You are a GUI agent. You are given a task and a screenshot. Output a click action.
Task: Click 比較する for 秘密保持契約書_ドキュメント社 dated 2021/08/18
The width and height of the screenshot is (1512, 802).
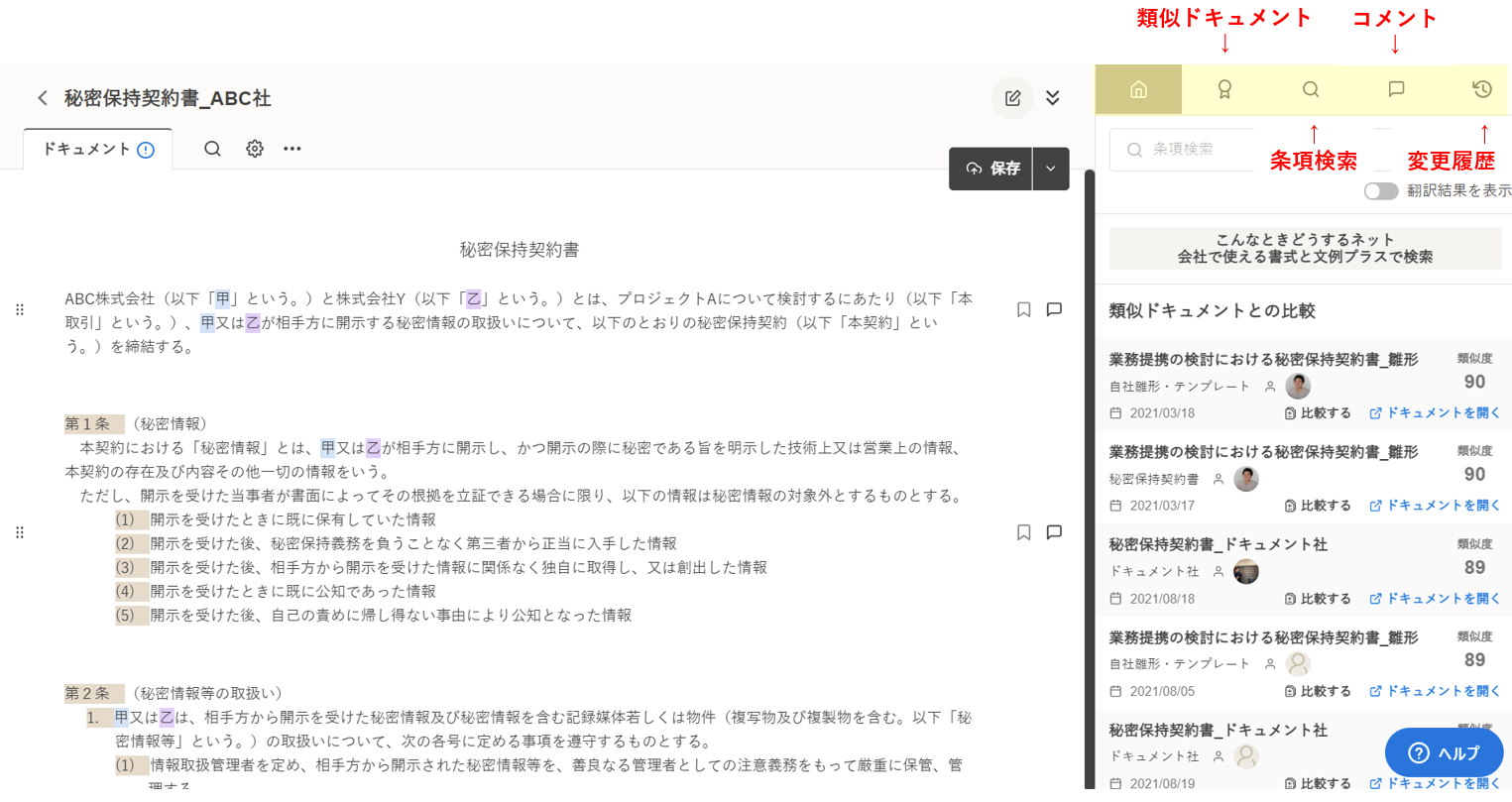(1318, 599)
